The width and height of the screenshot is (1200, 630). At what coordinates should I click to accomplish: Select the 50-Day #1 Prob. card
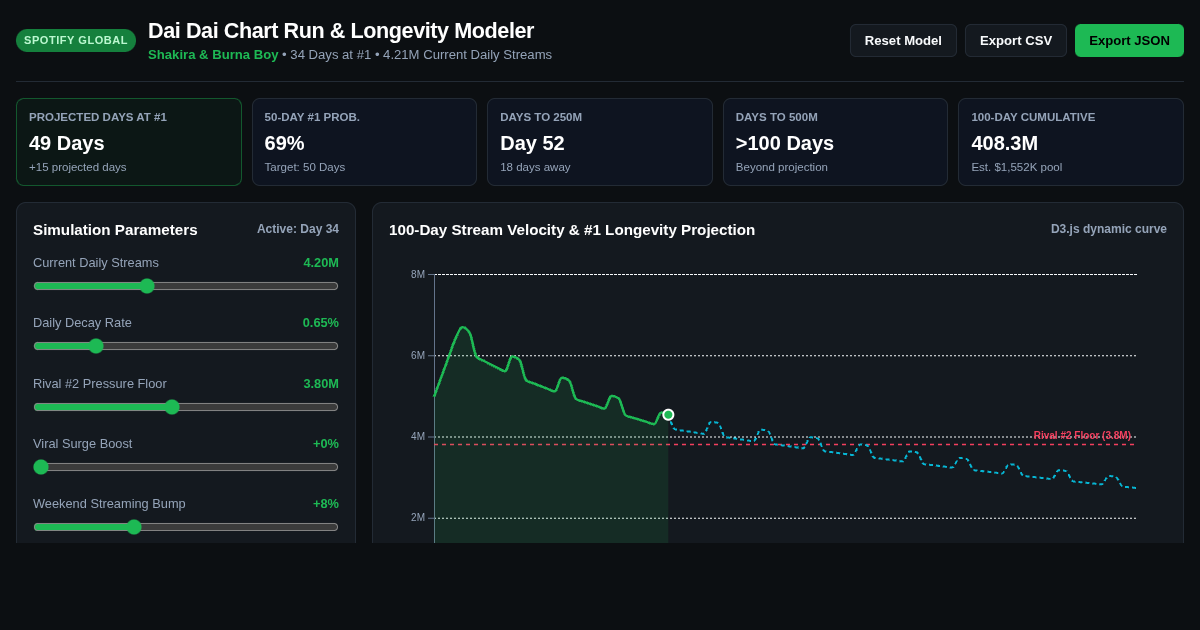[364, 142]
